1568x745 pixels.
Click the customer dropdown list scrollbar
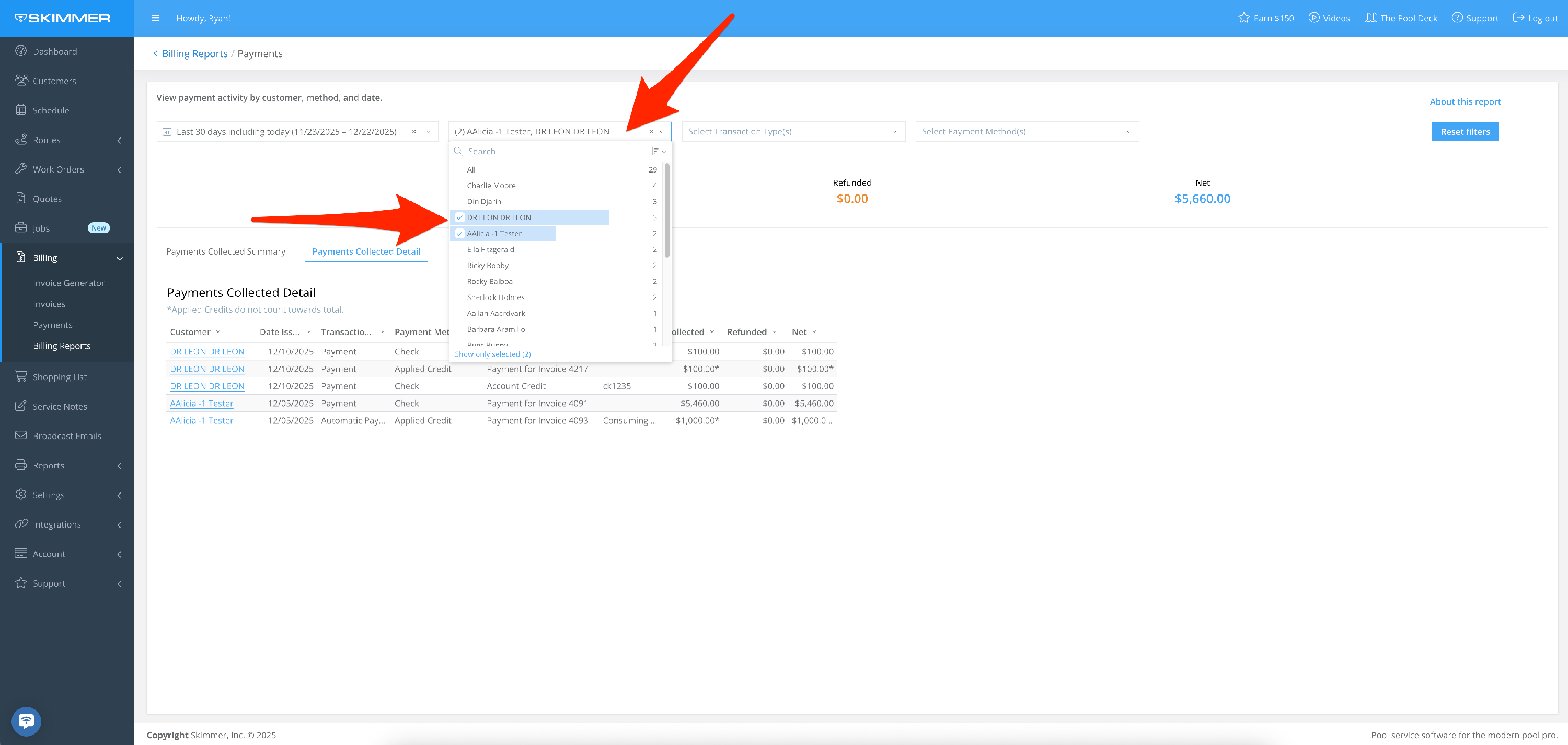tap(667, 210)
